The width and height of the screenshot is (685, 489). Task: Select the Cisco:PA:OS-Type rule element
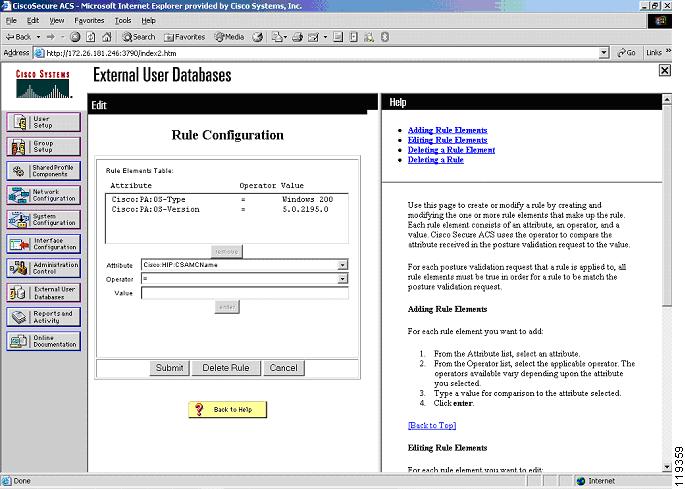point(227,200)
